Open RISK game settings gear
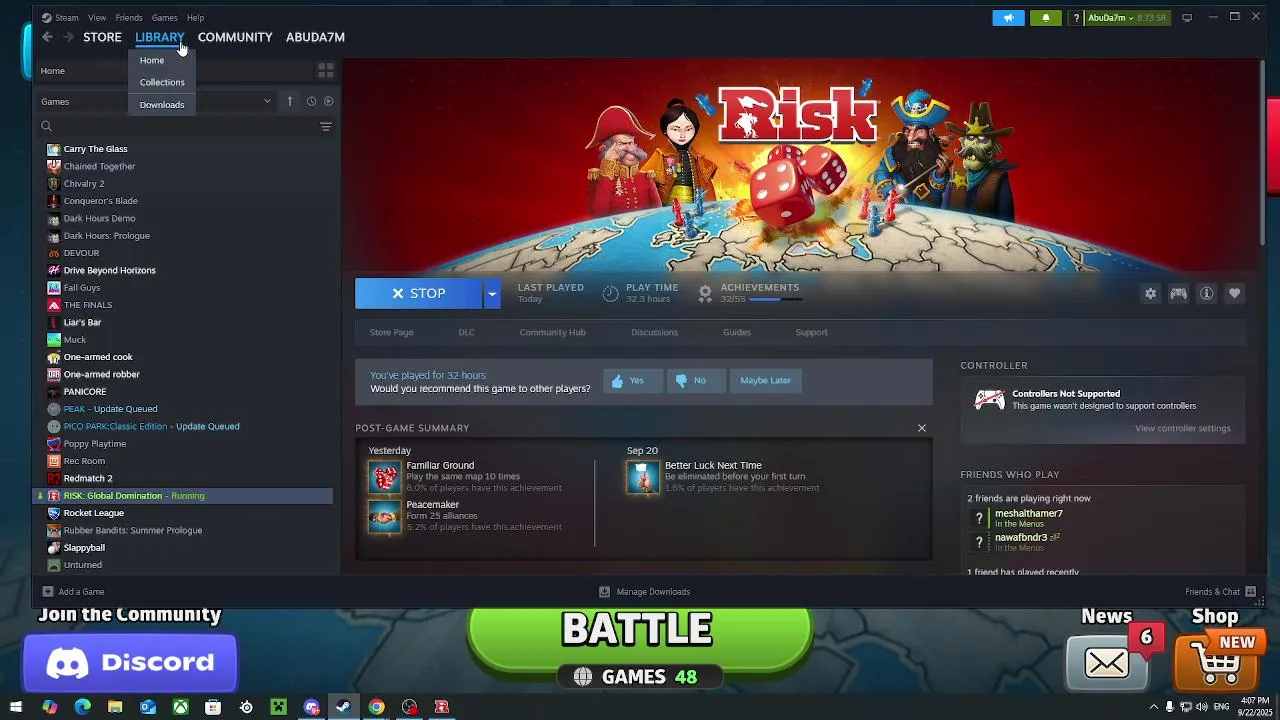 [x=1150, y=293]
